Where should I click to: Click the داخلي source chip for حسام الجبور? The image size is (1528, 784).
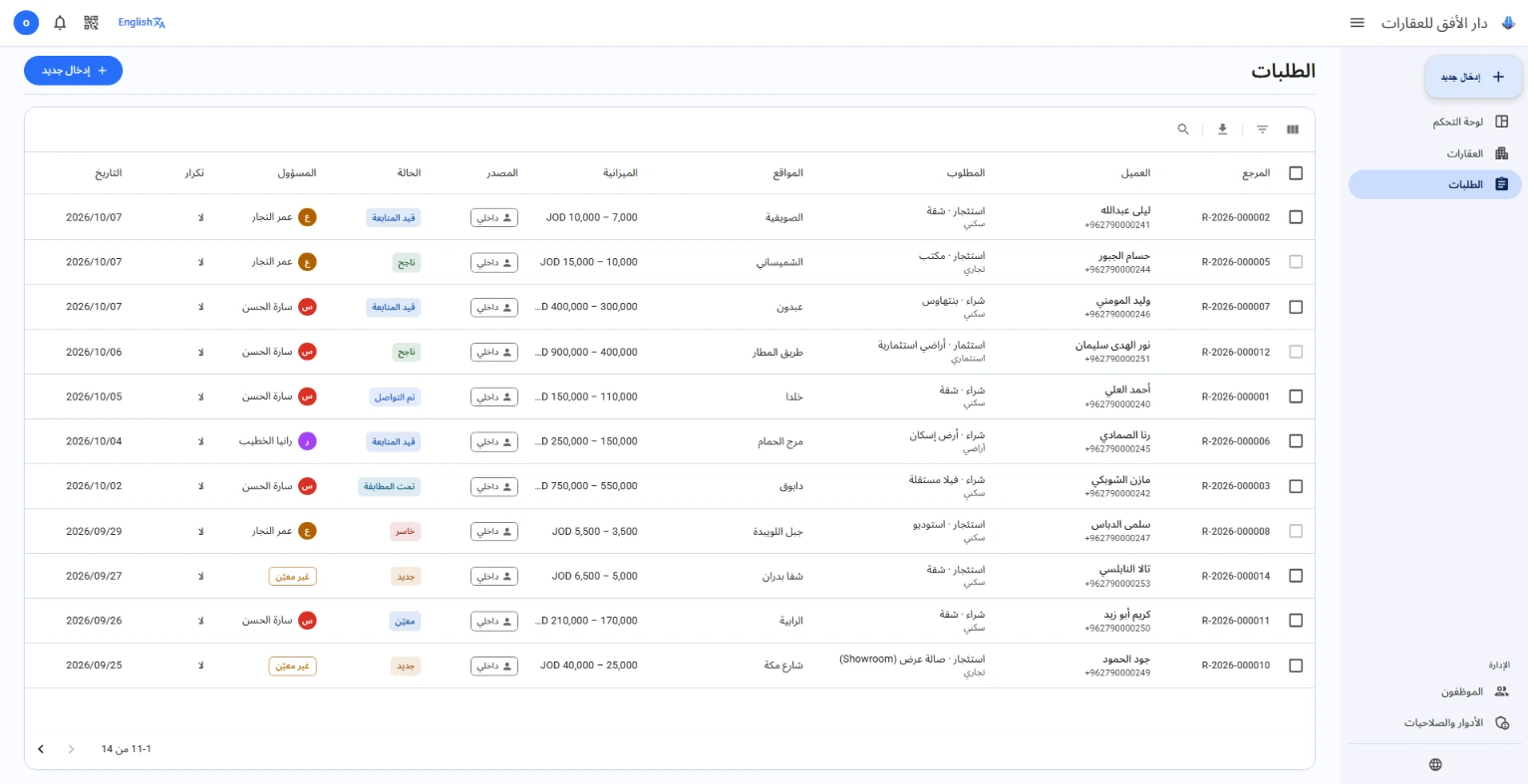pyautogui.click(x=494, y=263)
